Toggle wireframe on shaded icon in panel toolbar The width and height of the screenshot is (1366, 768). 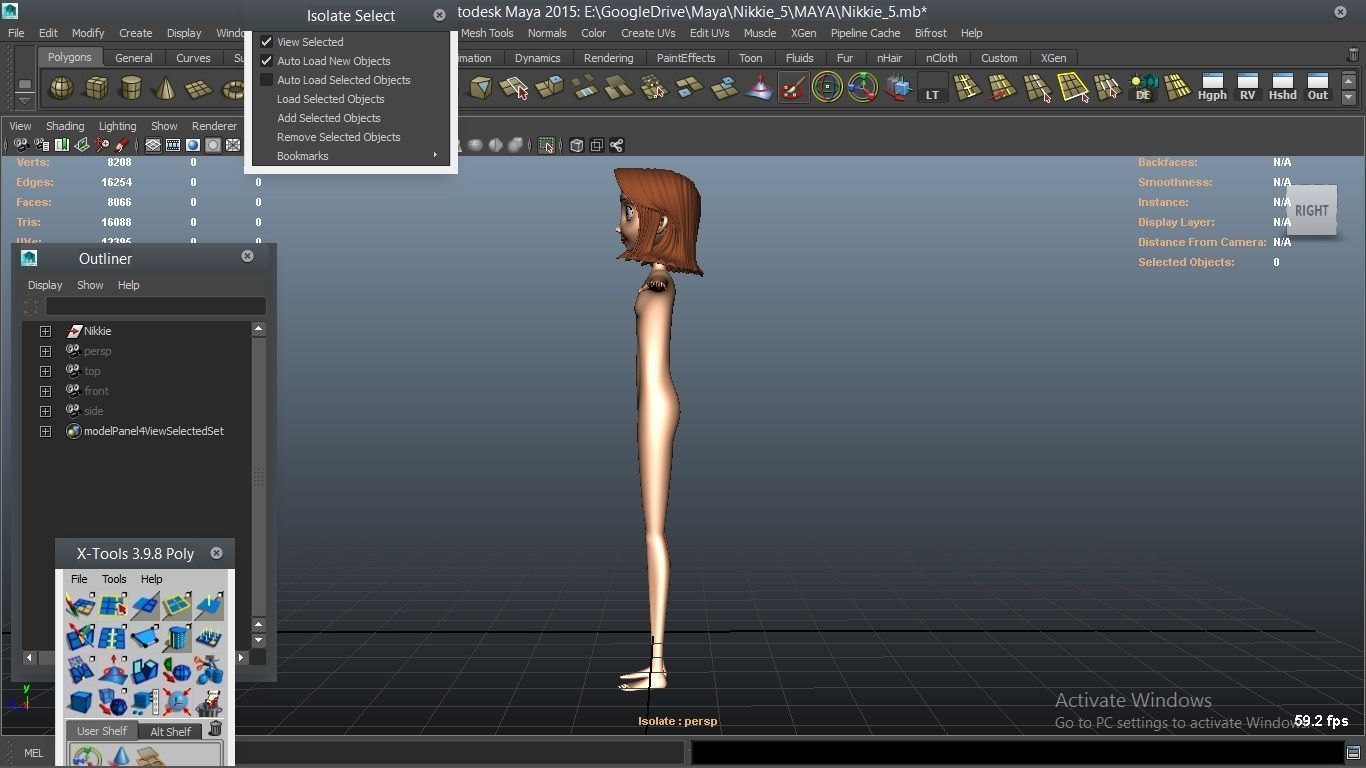coord(233,145)
